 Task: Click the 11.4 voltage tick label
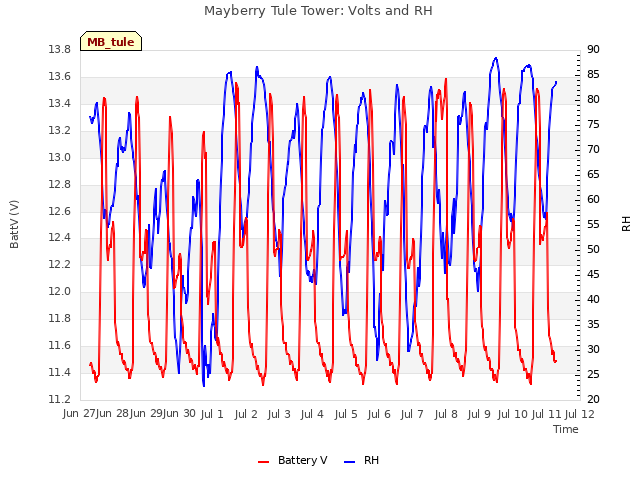60,372
